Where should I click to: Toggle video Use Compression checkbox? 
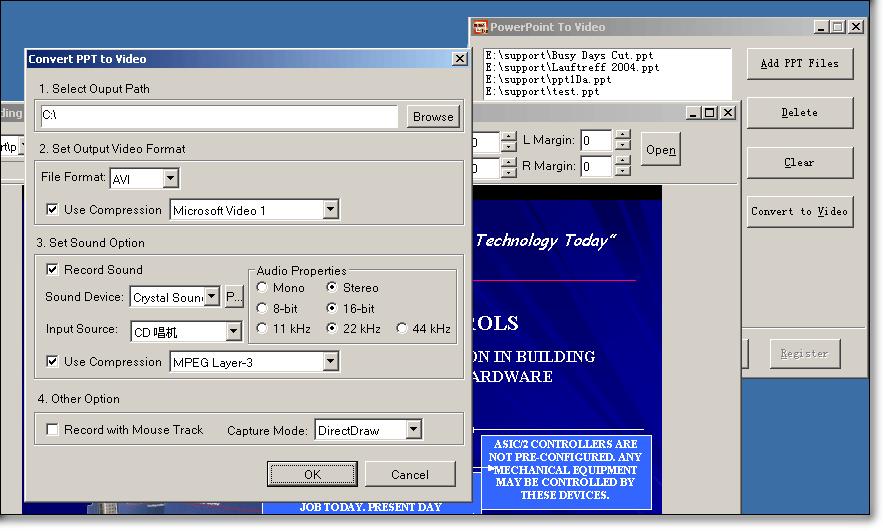pyautogui.click(x=53, y=210)
